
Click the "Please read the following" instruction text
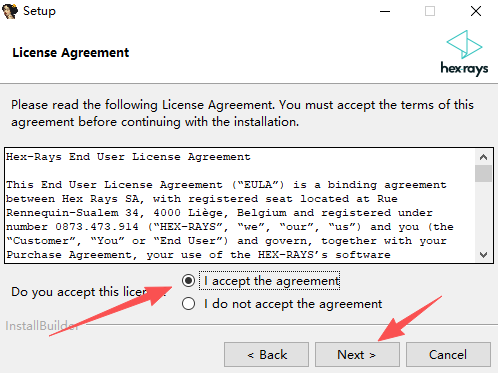(242, 113)
